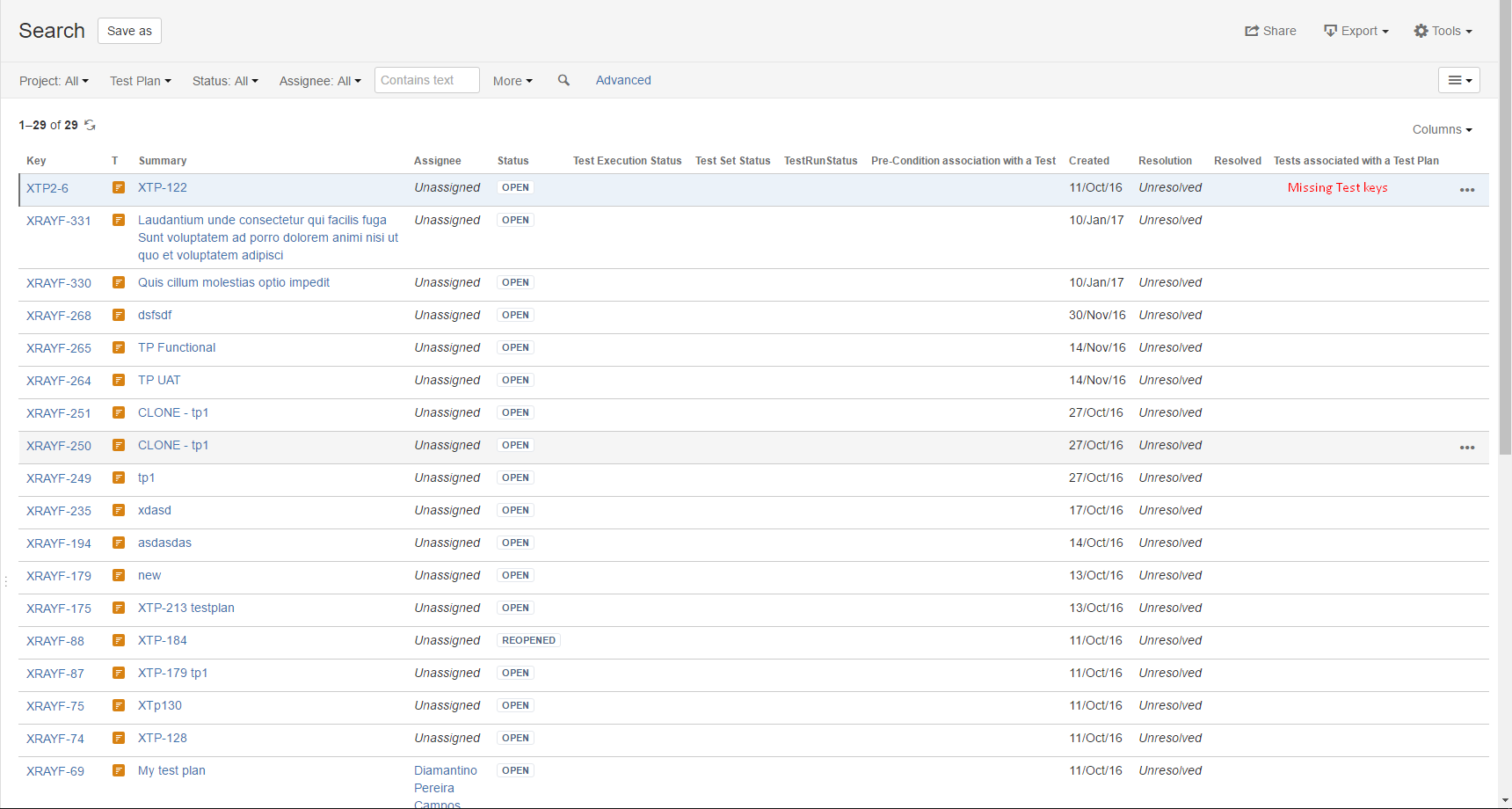Expand the Project: All filter
1512x809 pixels.
click(54, 81)
